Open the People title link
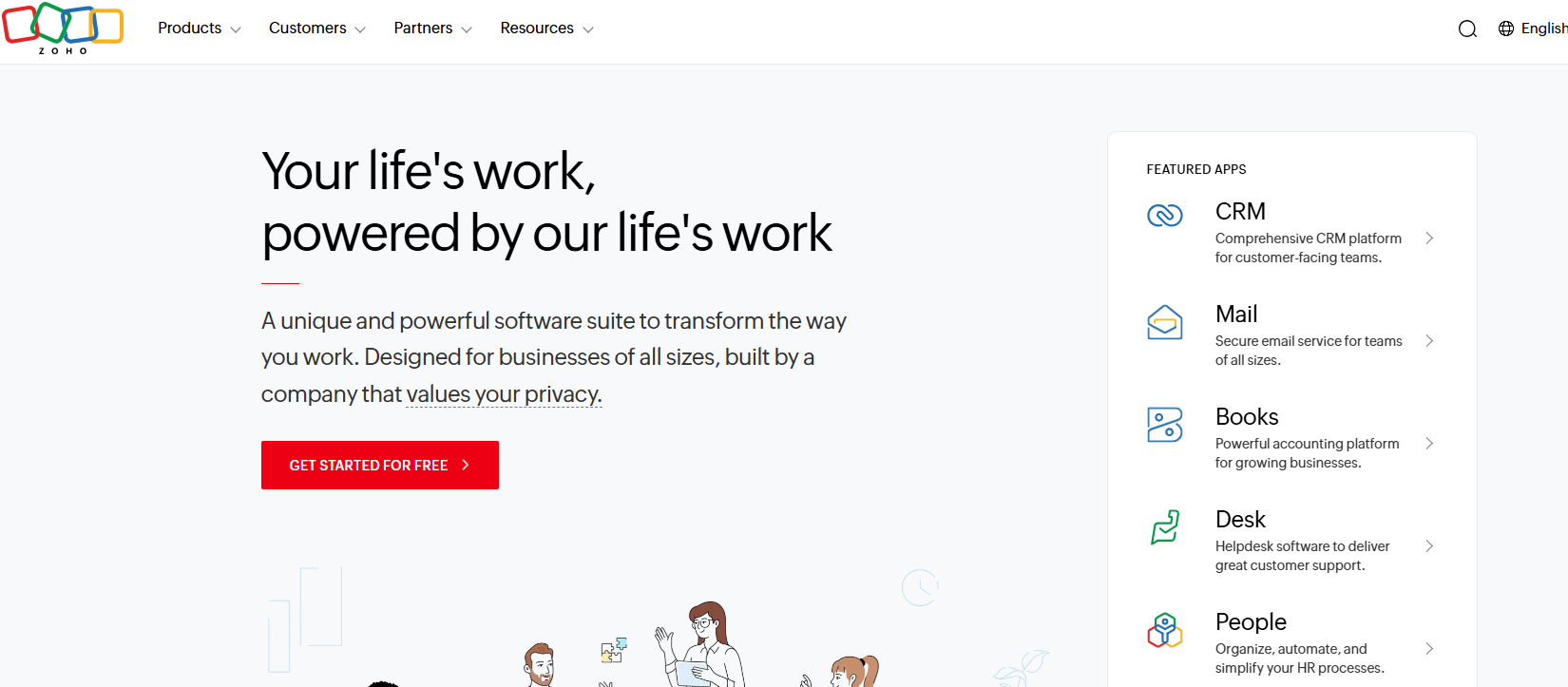Image resolution: width=1568 pixels, height=687 pixels. pyautogui.click(x=1251, y=621)
